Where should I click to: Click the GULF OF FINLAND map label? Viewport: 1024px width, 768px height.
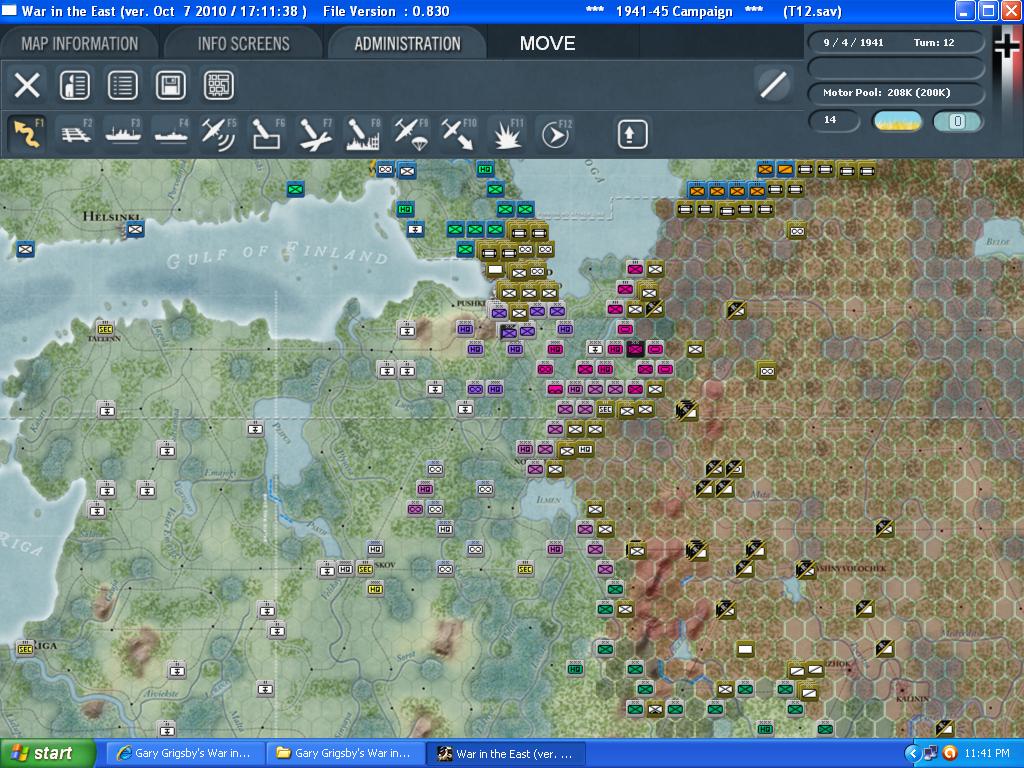tap(278, 255)
